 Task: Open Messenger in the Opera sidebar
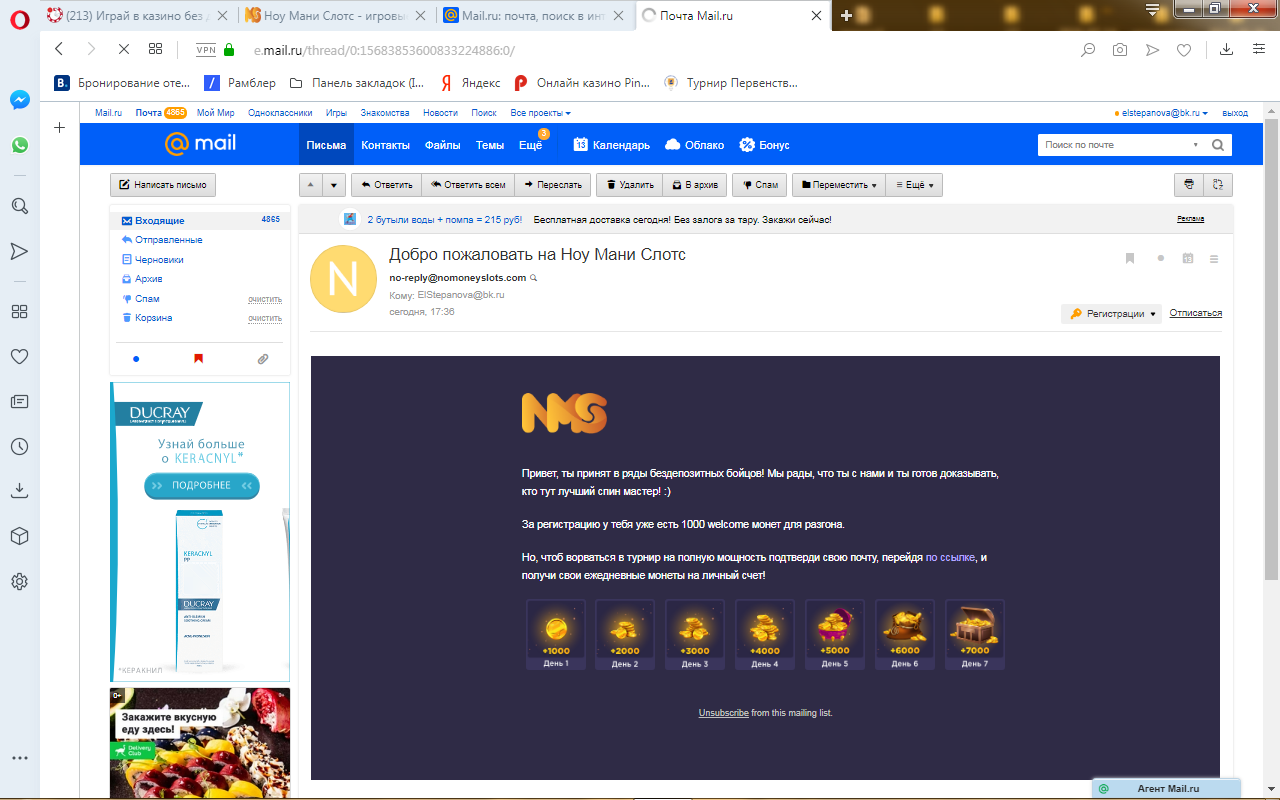pos(19,100)
